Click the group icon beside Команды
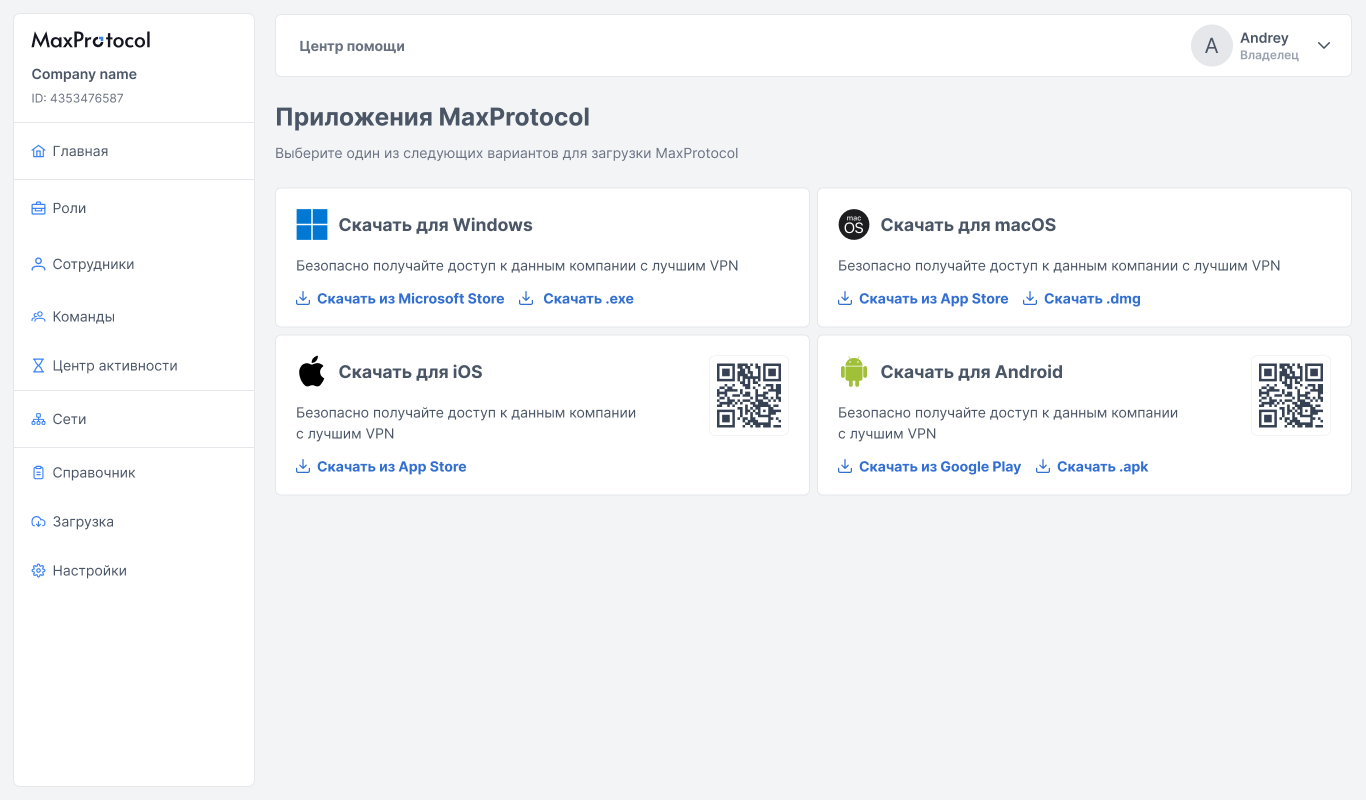Image resolution: width=1366 pixels, height=800 pixels. pyautogui.click(x=39, y=317)
